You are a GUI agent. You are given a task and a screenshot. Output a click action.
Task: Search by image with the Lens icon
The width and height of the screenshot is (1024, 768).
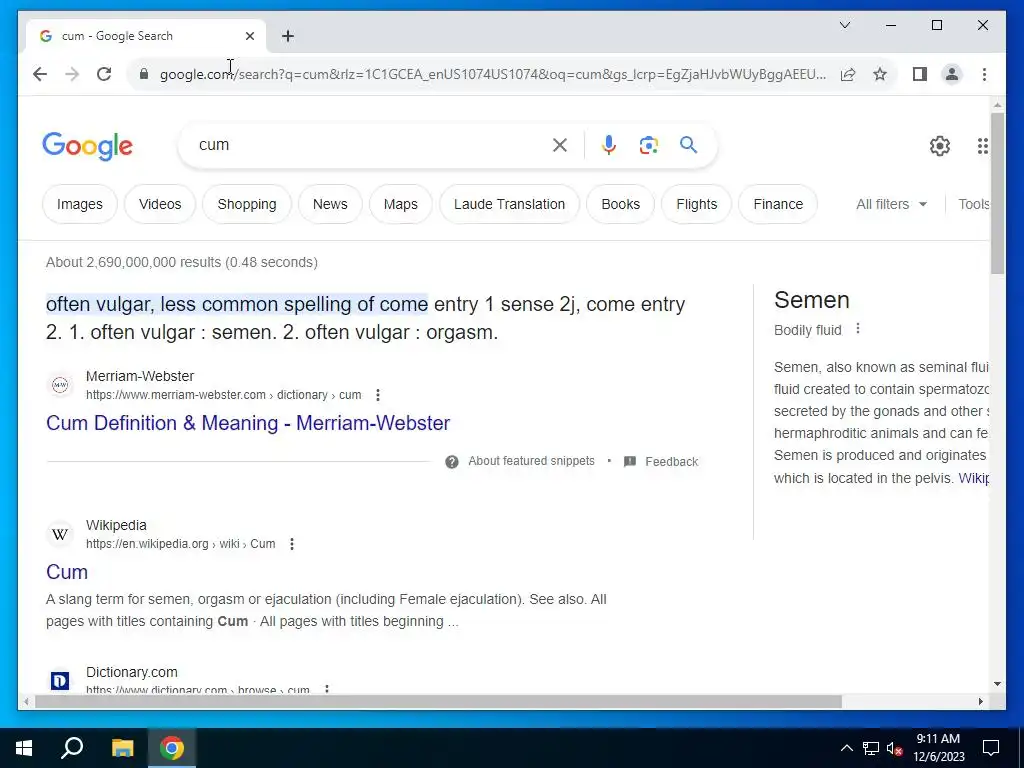(648, 145)
